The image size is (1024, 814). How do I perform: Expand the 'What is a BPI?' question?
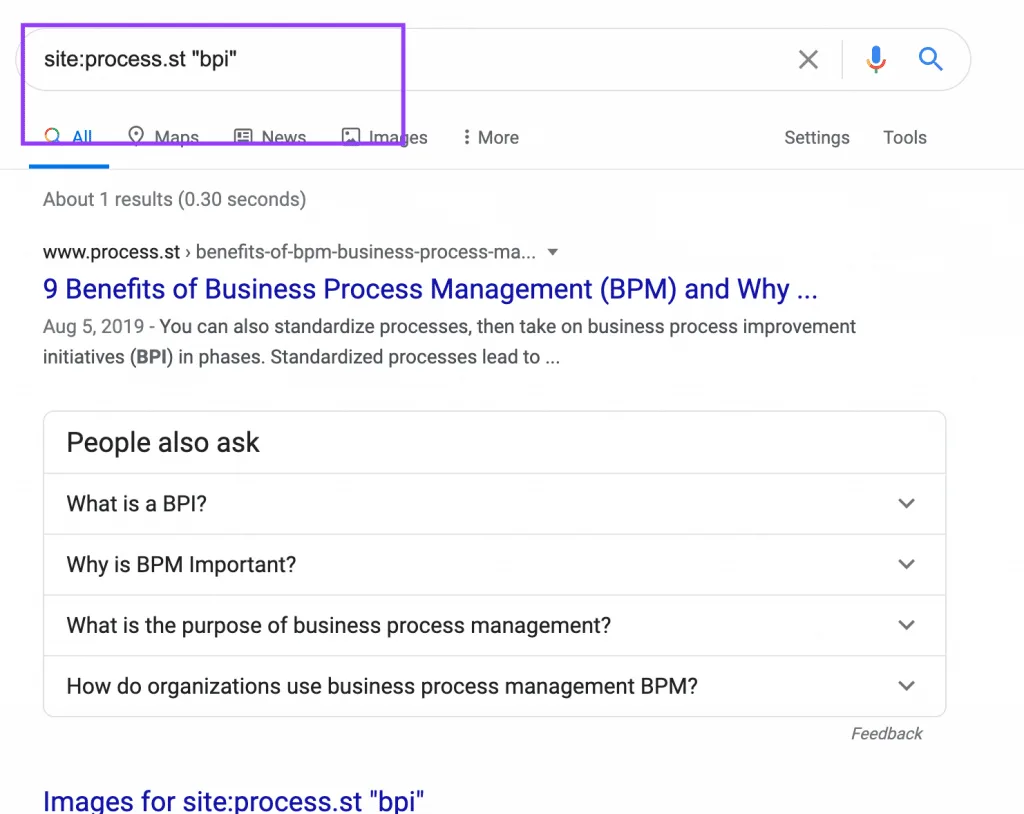(494, 504)
